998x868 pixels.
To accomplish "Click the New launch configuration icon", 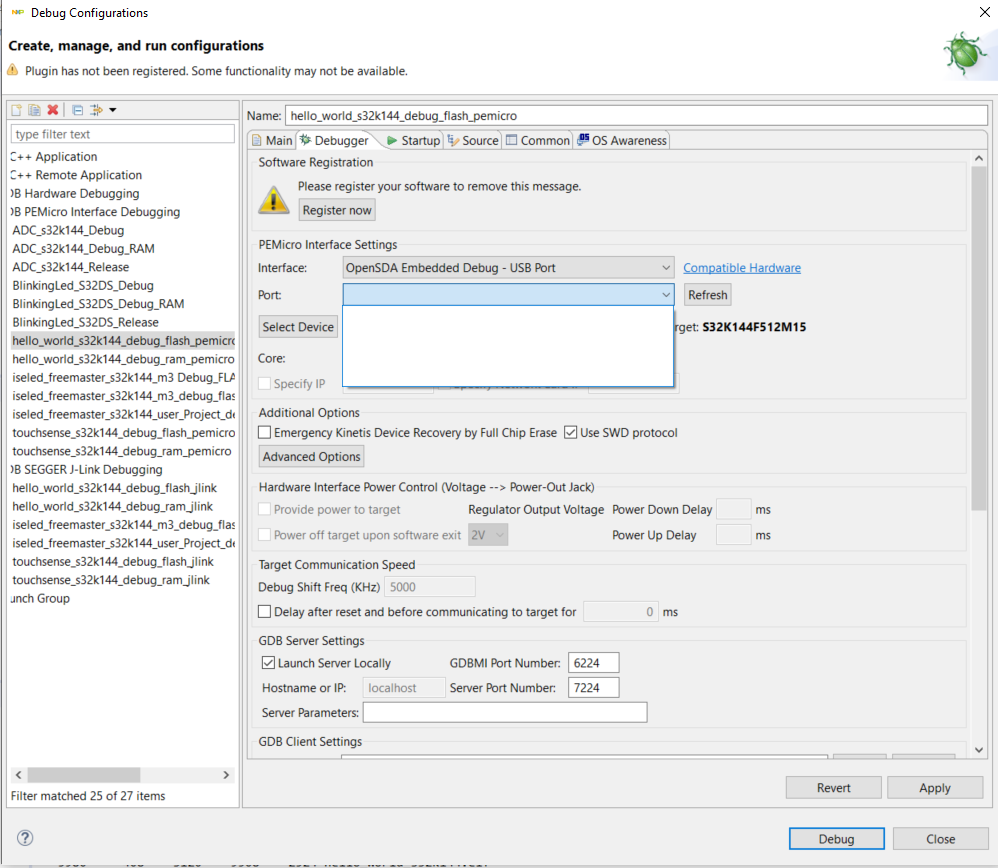I will [x=17, y=110].
